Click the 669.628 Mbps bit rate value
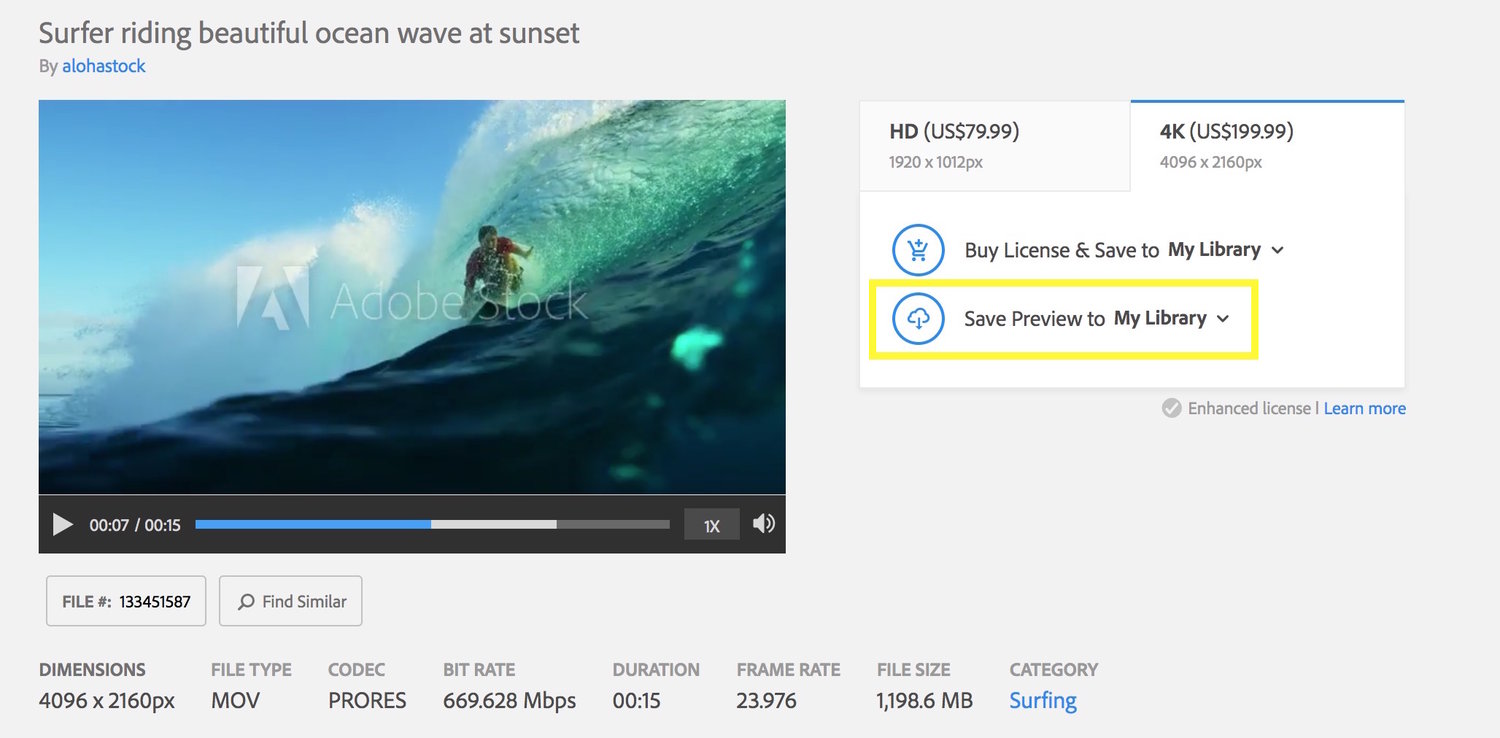This screenshot has width=1500, height=738. [509, 700]
